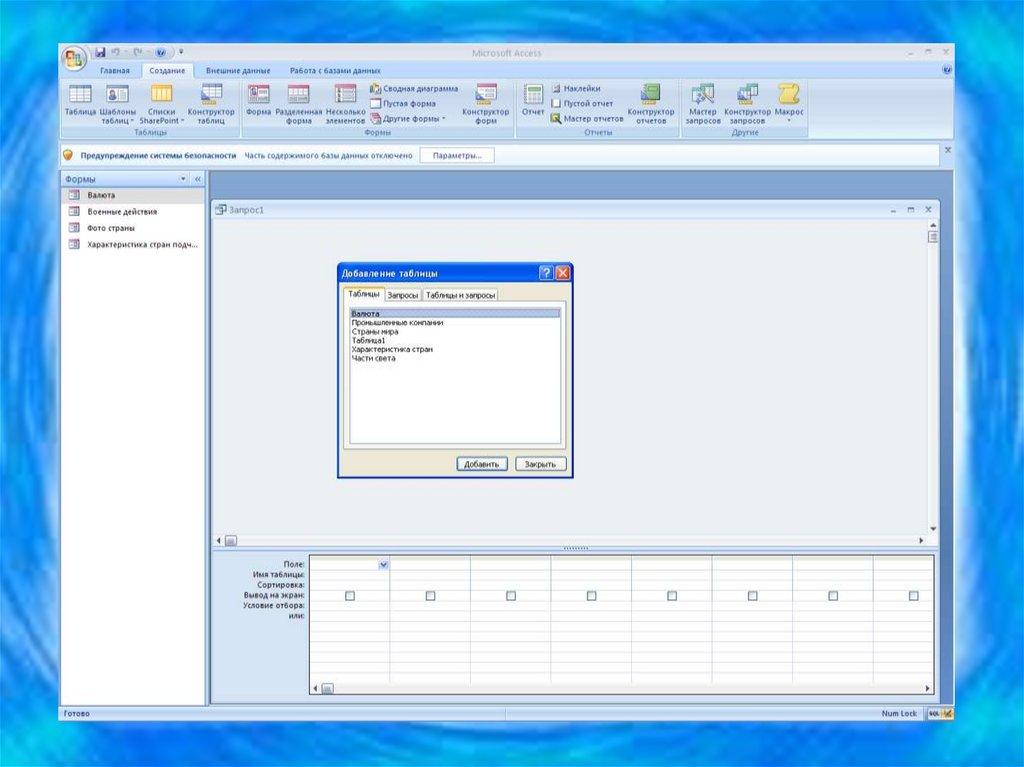The image size is (1024, 767).
Task: Collapse the Forms navigation pane chevron
Action: [x=197, y=179]
